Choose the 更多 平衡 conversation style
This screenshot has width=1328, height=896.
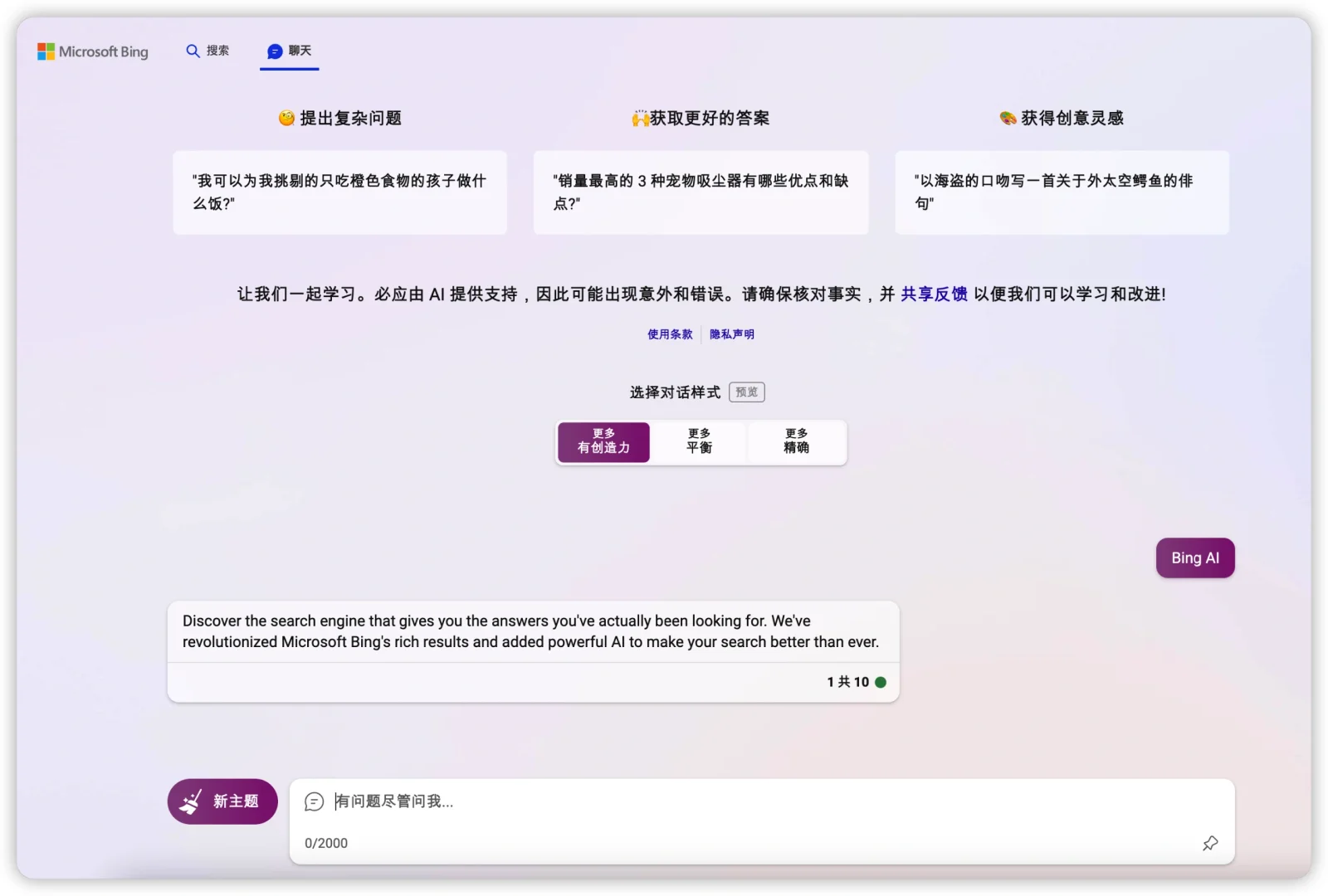699,441
